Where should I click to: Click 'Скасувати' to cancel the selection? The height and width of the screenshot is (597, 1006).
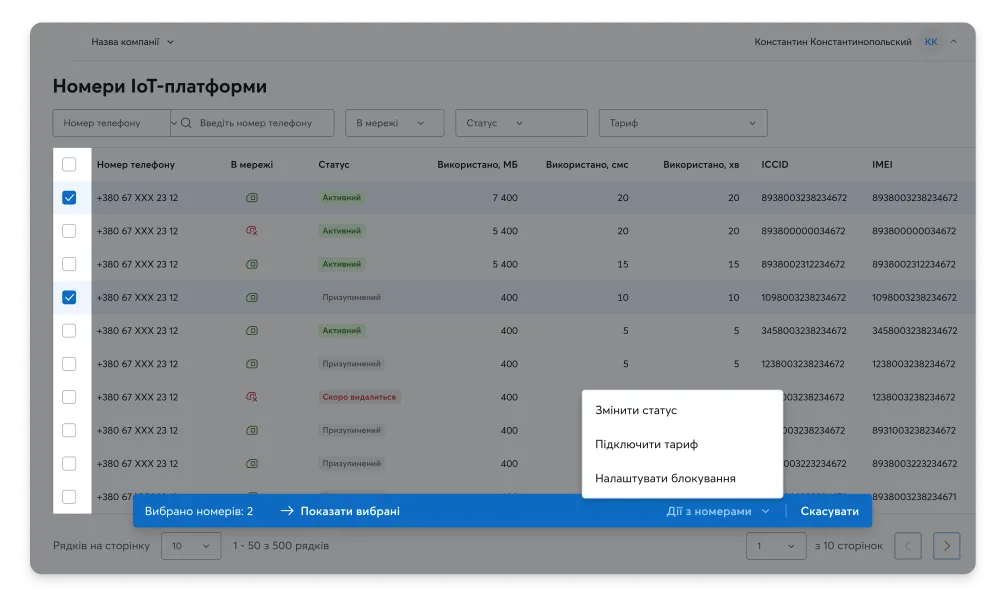pyautogui.click(x=830, y=511)
